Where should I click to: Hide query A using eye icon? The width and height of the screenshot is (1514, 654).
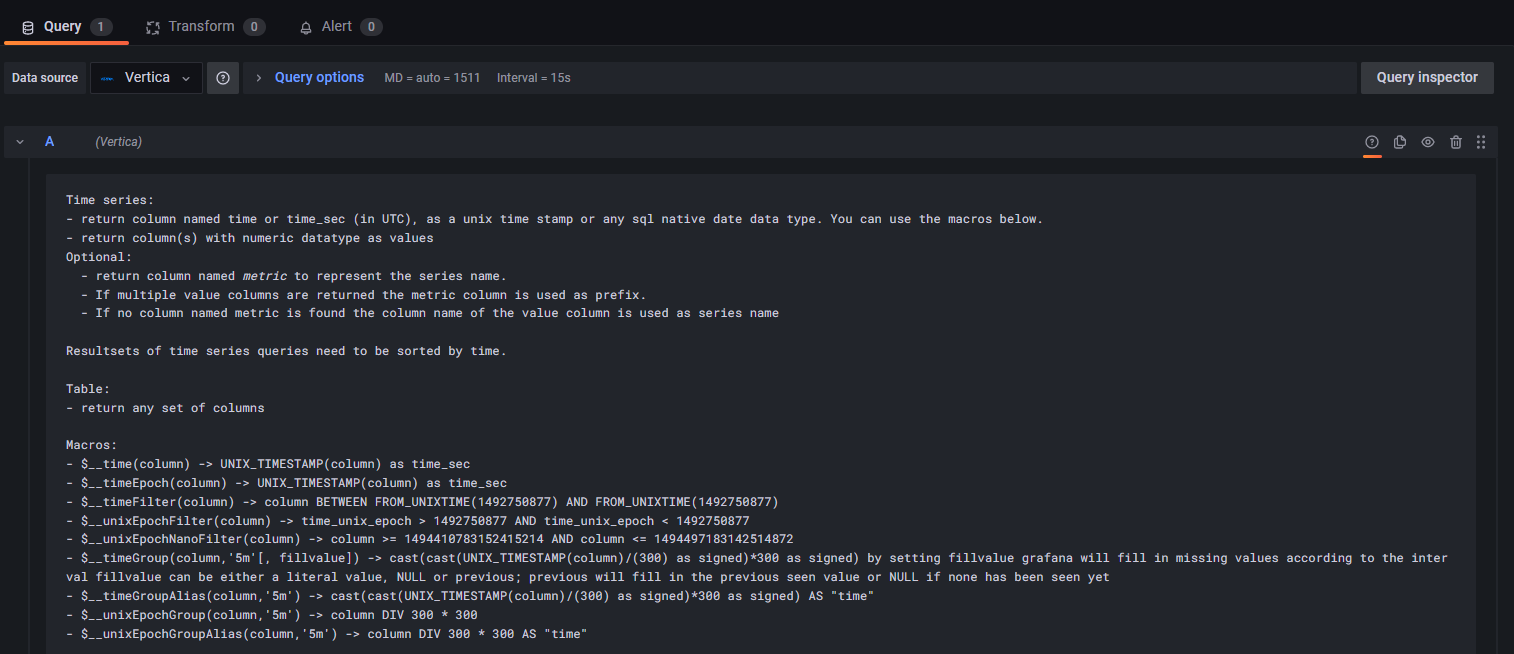pos(1428,142)
